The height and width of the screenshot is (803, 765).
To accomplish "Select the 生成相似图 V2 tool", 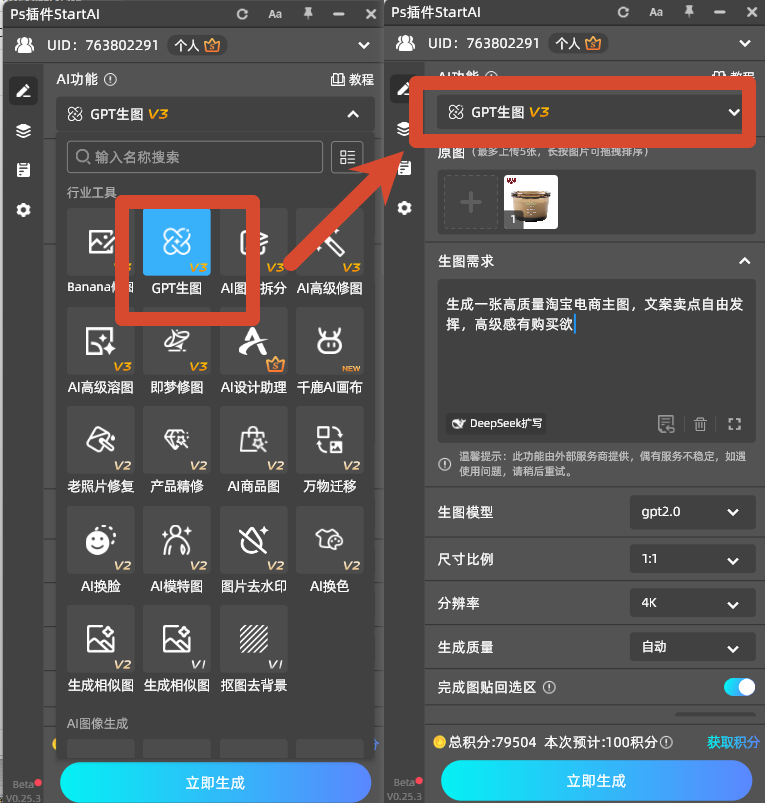I will pos(101,639).
